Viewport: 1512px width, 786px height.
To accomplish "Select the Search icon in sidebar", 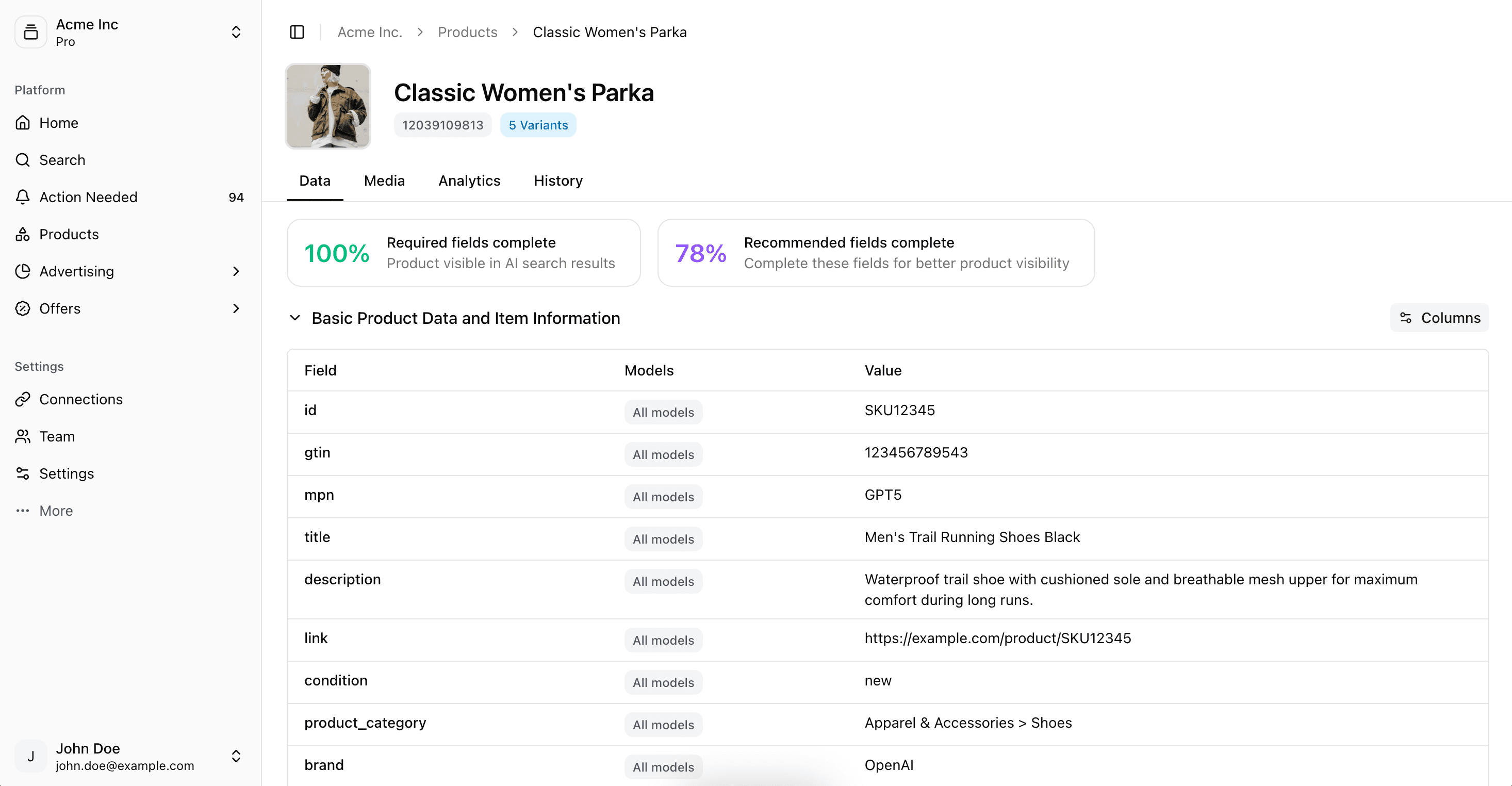I will [23, 160].
